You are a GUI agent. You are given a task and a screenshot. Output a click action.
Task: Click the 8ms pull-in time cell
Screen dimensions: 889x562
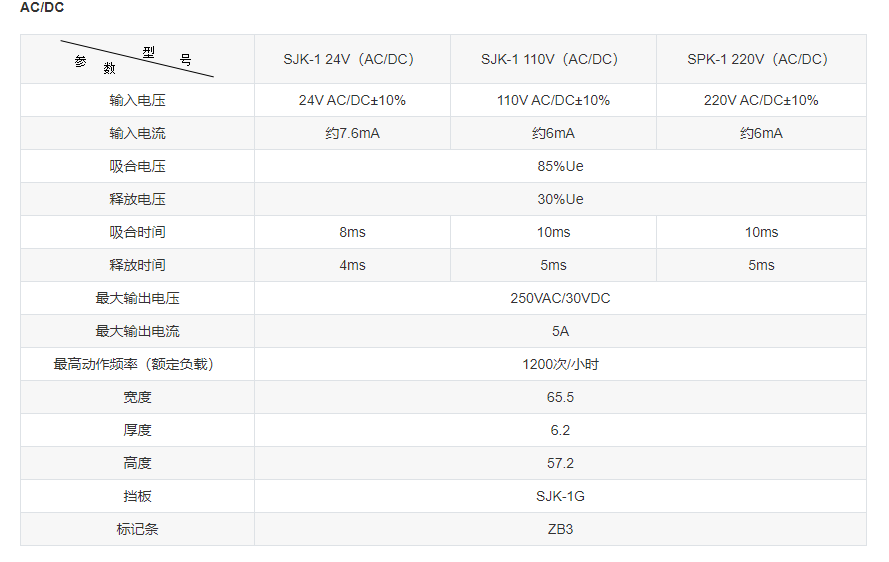[x=352, y=232]
